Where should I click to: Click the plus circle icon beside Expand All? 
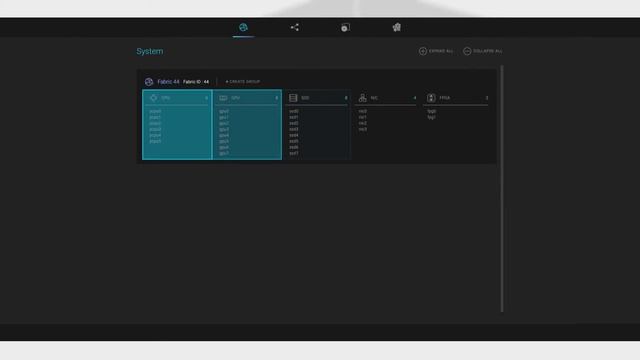tap(423, 51)
